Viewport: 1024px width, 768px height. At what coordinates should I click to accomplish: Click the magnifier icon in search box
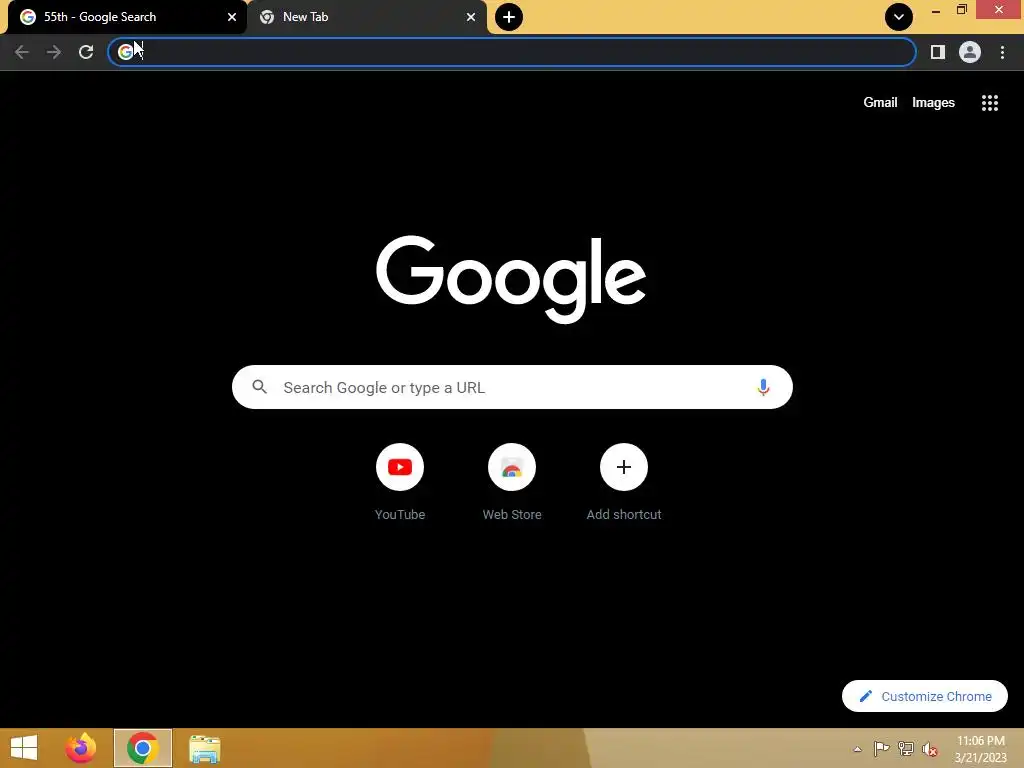tap(259, 387)
